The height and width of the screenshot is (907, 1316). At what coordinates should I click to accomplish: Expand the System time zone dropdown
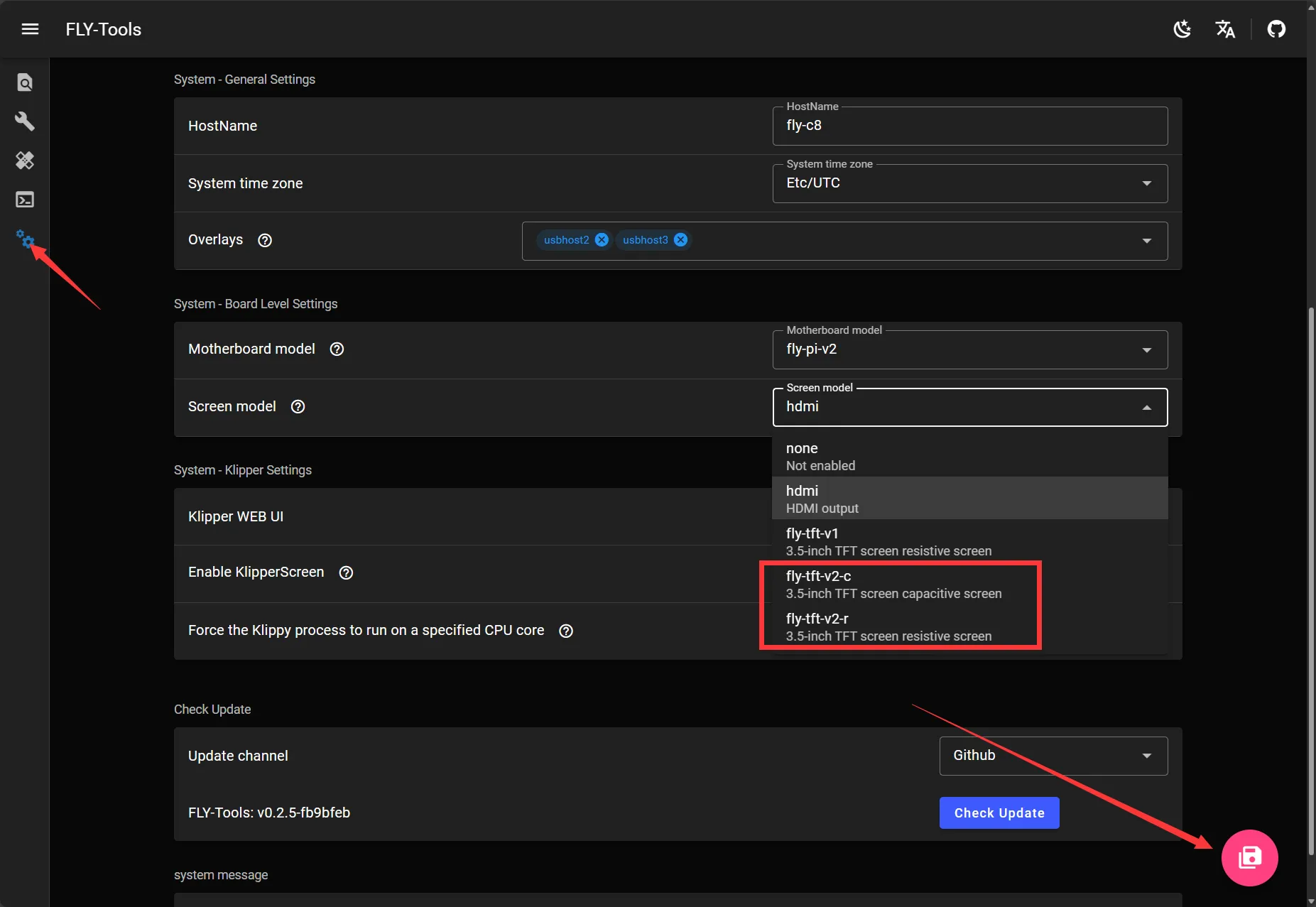click(x=969, y=183)
